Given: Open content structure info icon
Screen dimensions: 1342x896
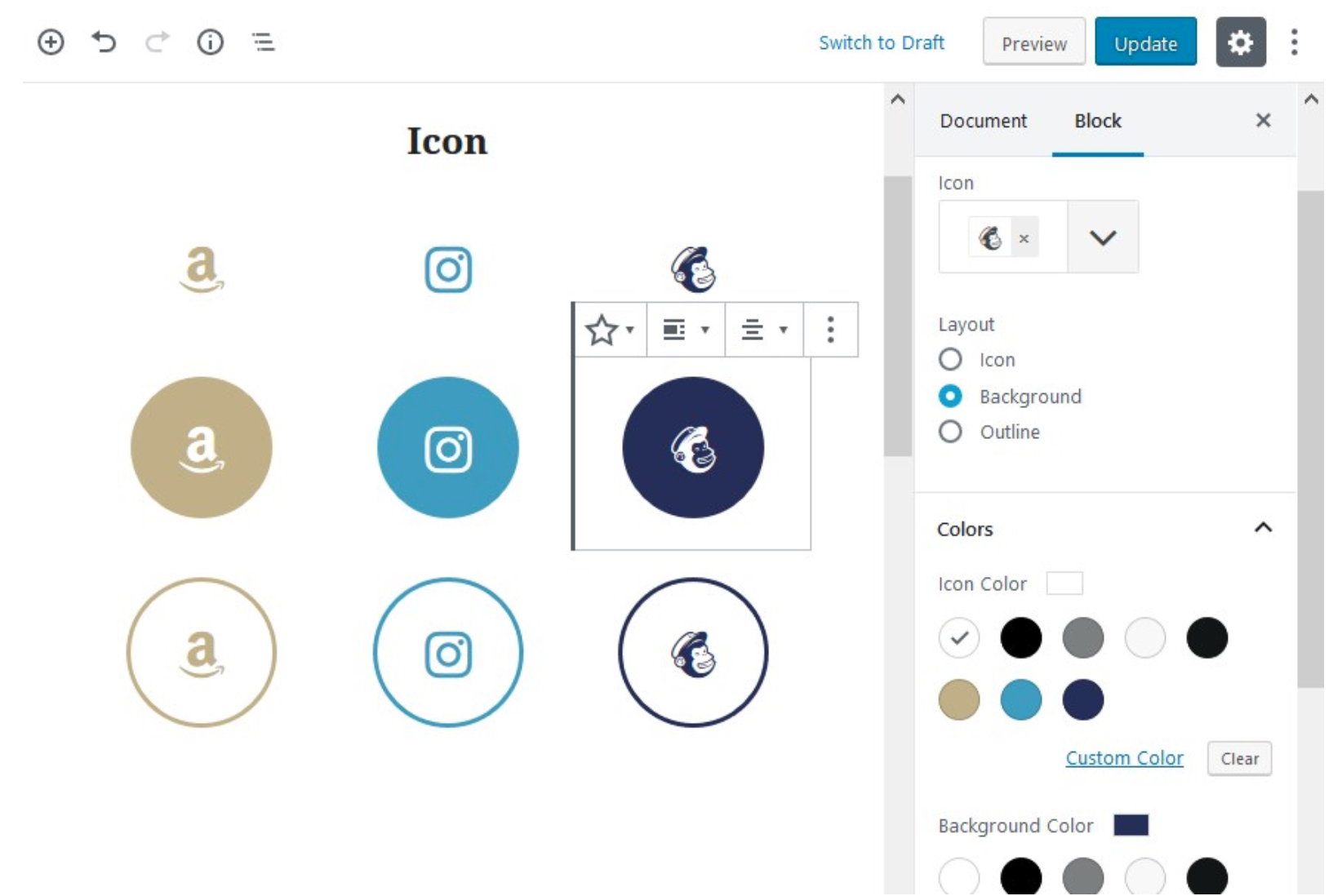Looking at the screenshot, I should point(211,42).
